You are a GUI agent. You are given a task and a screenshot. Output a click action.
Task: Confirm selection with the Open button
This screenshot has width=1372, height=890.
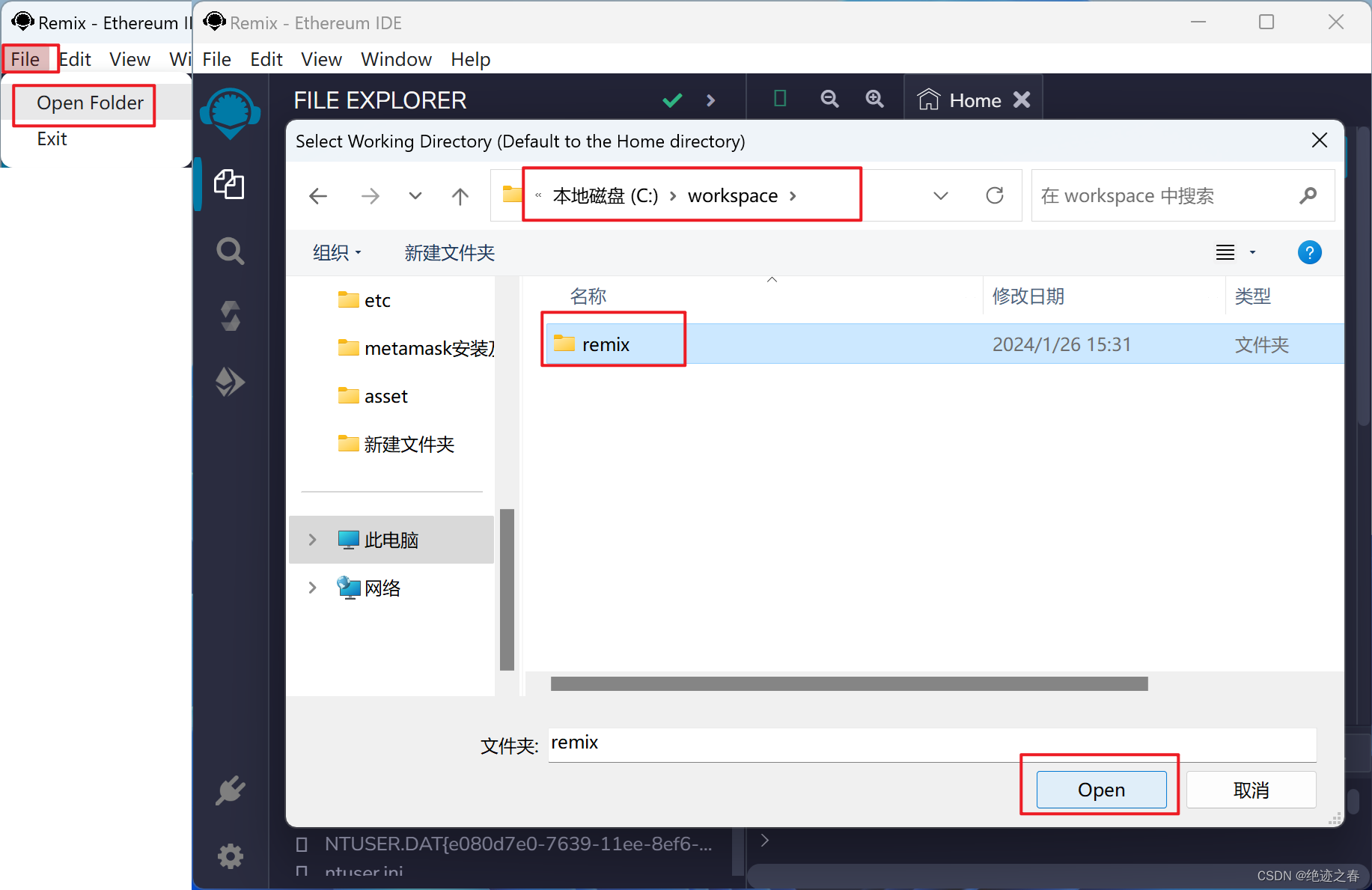[x=1100, y=789]
